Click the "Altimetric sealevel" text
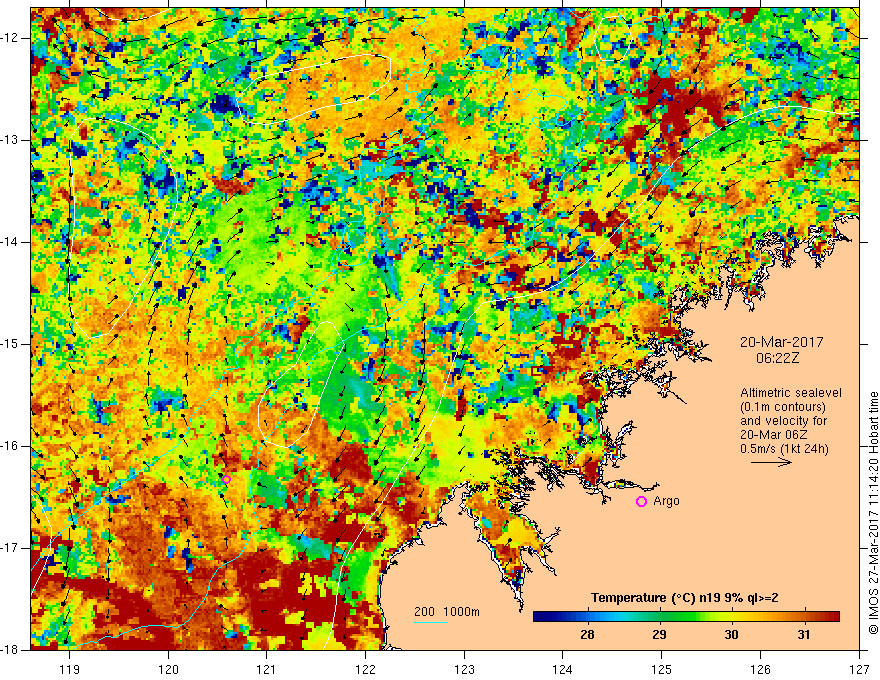The height and width of the screenshot is (680, 880). coord(791,393)
